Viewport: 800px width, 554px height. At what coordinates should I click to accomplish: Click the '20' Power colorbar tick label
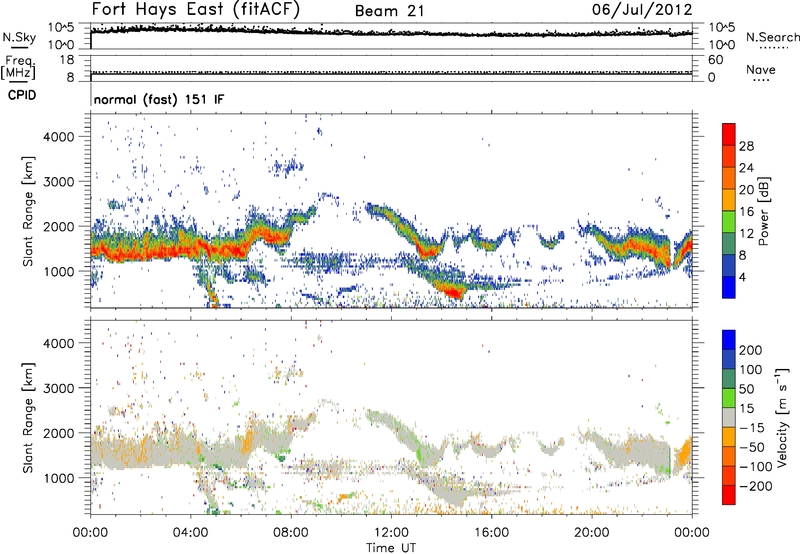tap(746, 190)
